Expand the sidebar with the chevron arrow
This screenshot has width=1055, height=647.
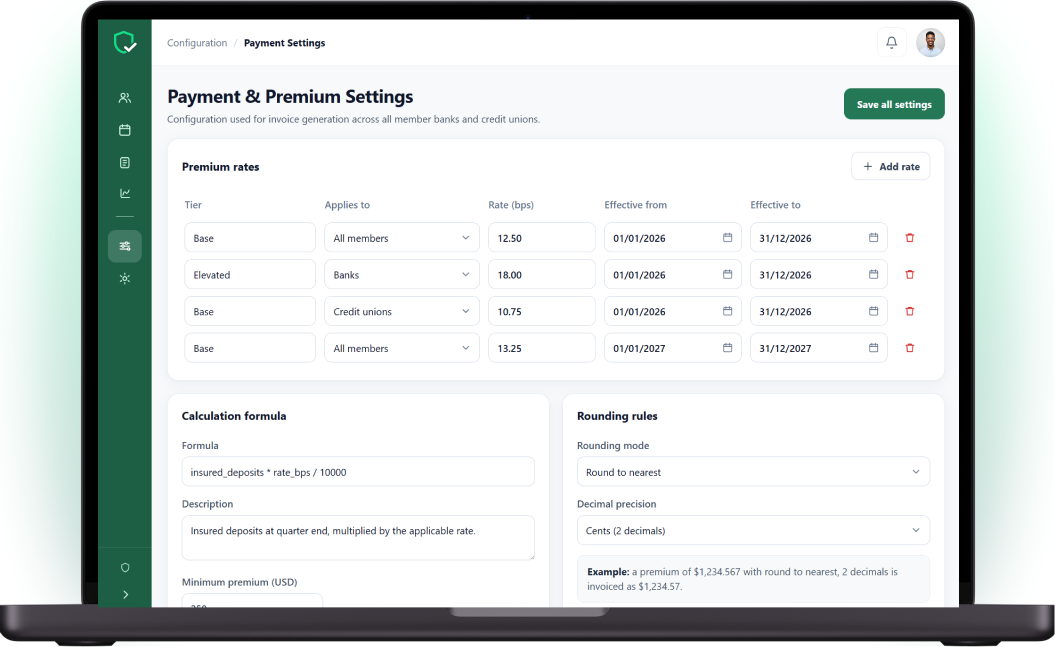coord(125,595)
